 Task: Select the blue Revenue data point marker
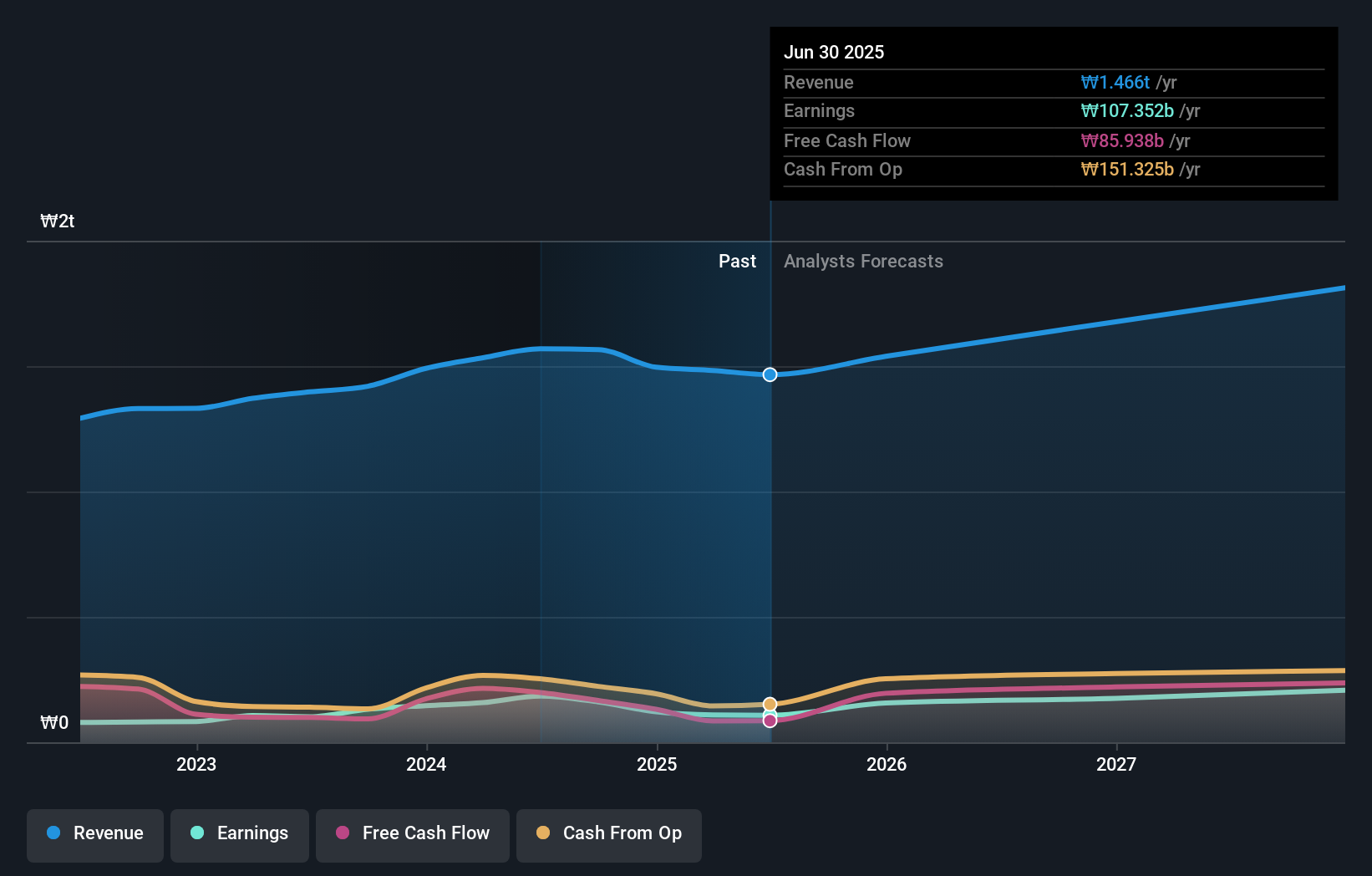[x=769, y=374]
